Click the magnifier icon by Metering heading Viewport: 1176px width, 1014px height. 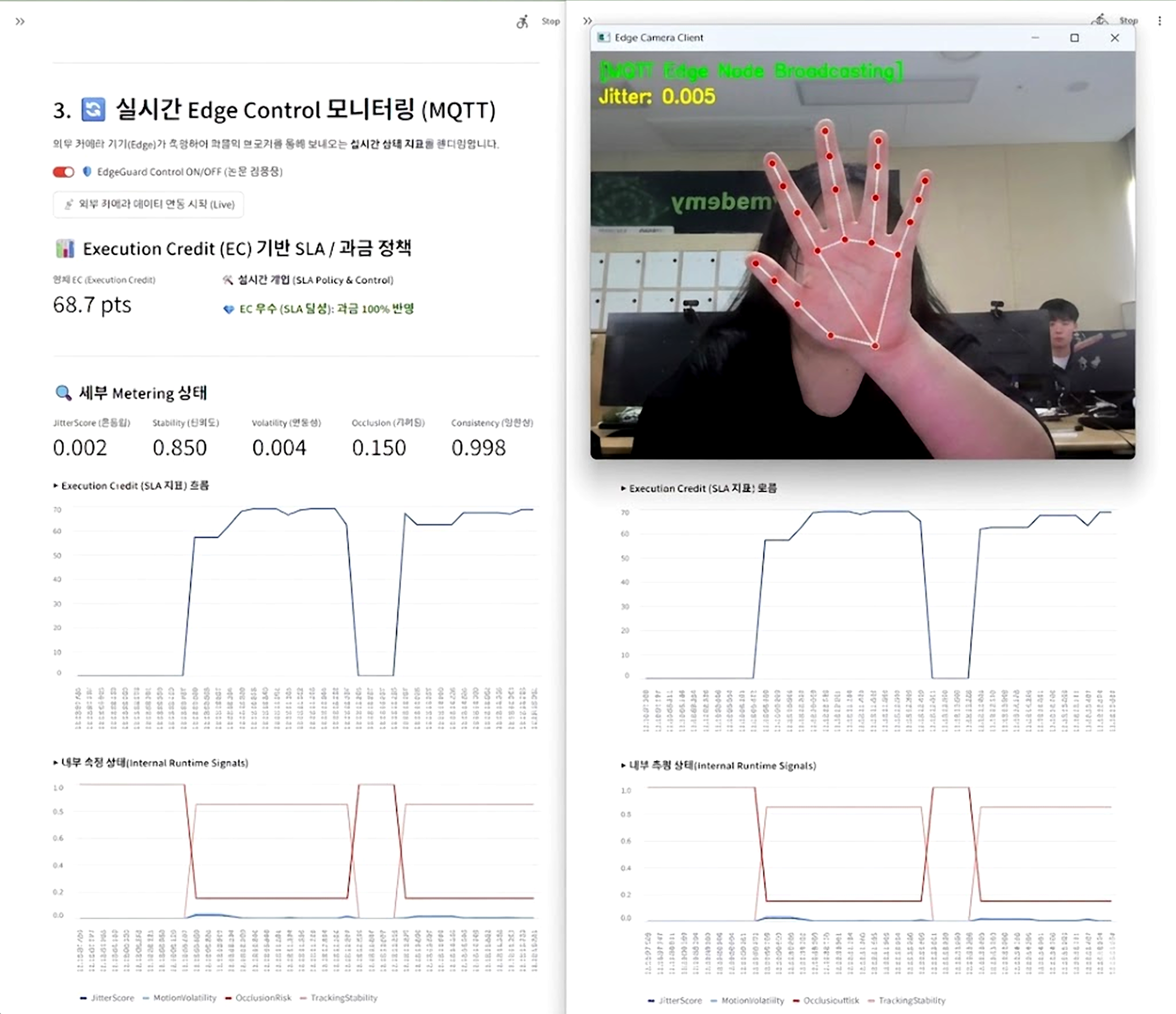pos(64,393)
